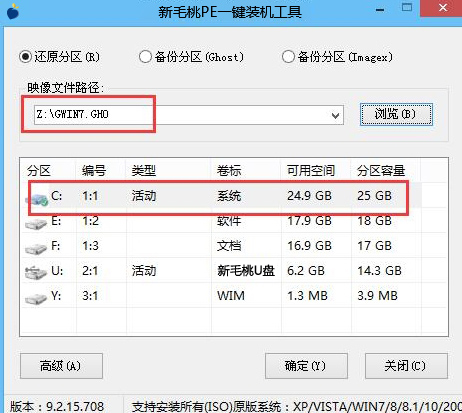462x413 pixels.
Task: Select the 2:1 partition number cell
Action: (90, 271)
